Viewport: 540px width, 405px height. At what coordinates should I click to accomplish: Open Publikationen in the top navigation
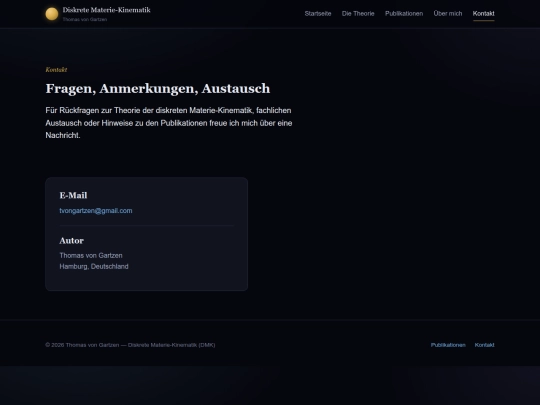click(x=404, y=14)
